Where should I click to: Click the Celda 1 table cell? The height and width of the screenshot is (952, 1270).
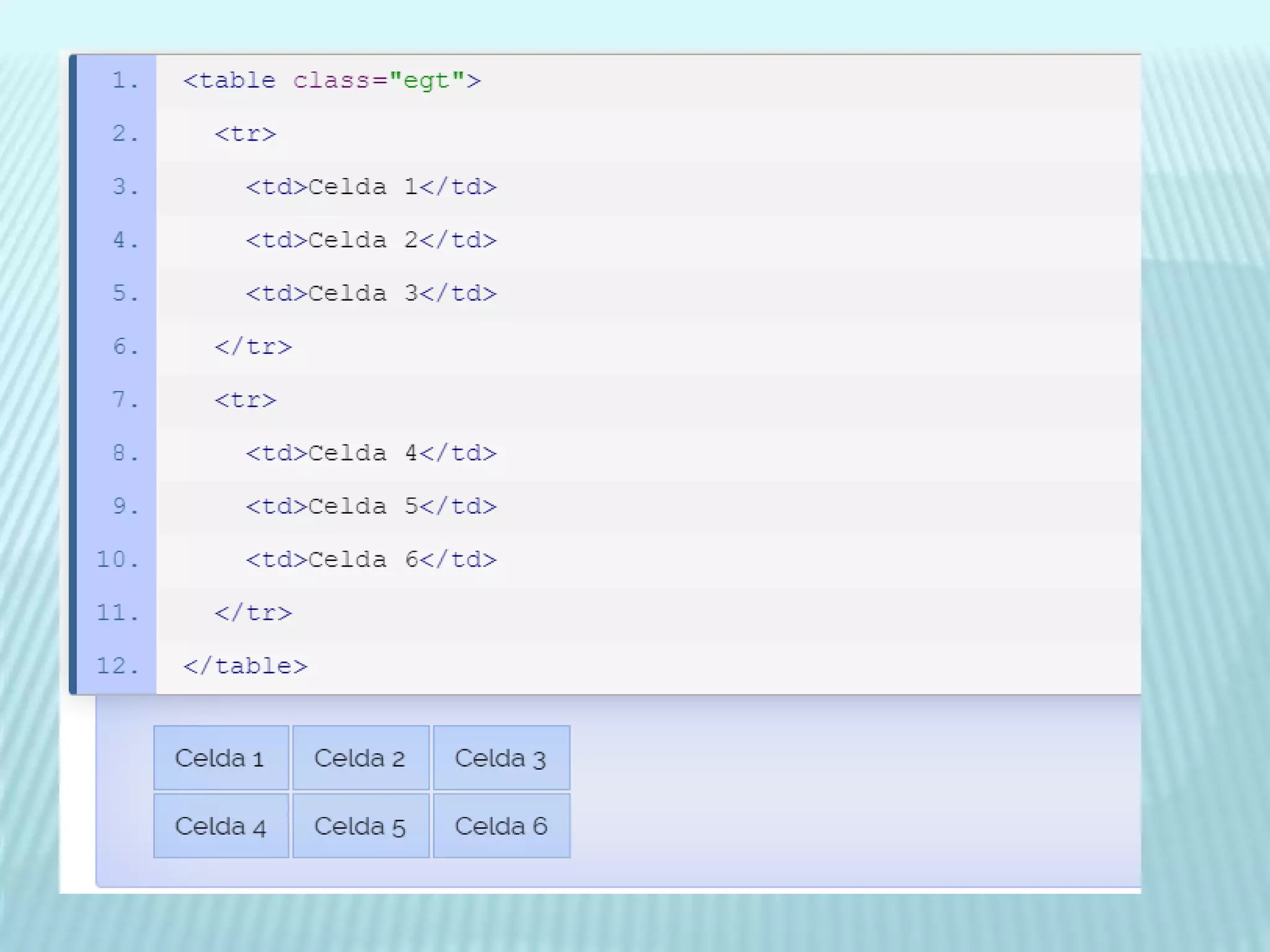tap(221, 757)
